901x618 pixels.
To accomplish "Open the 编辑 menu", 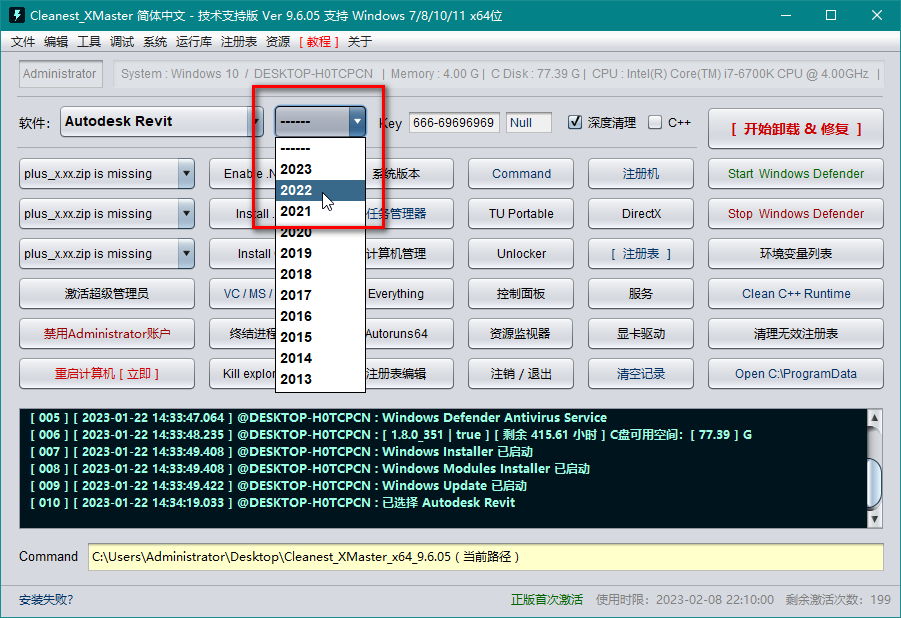I will [x=56, y=41].
